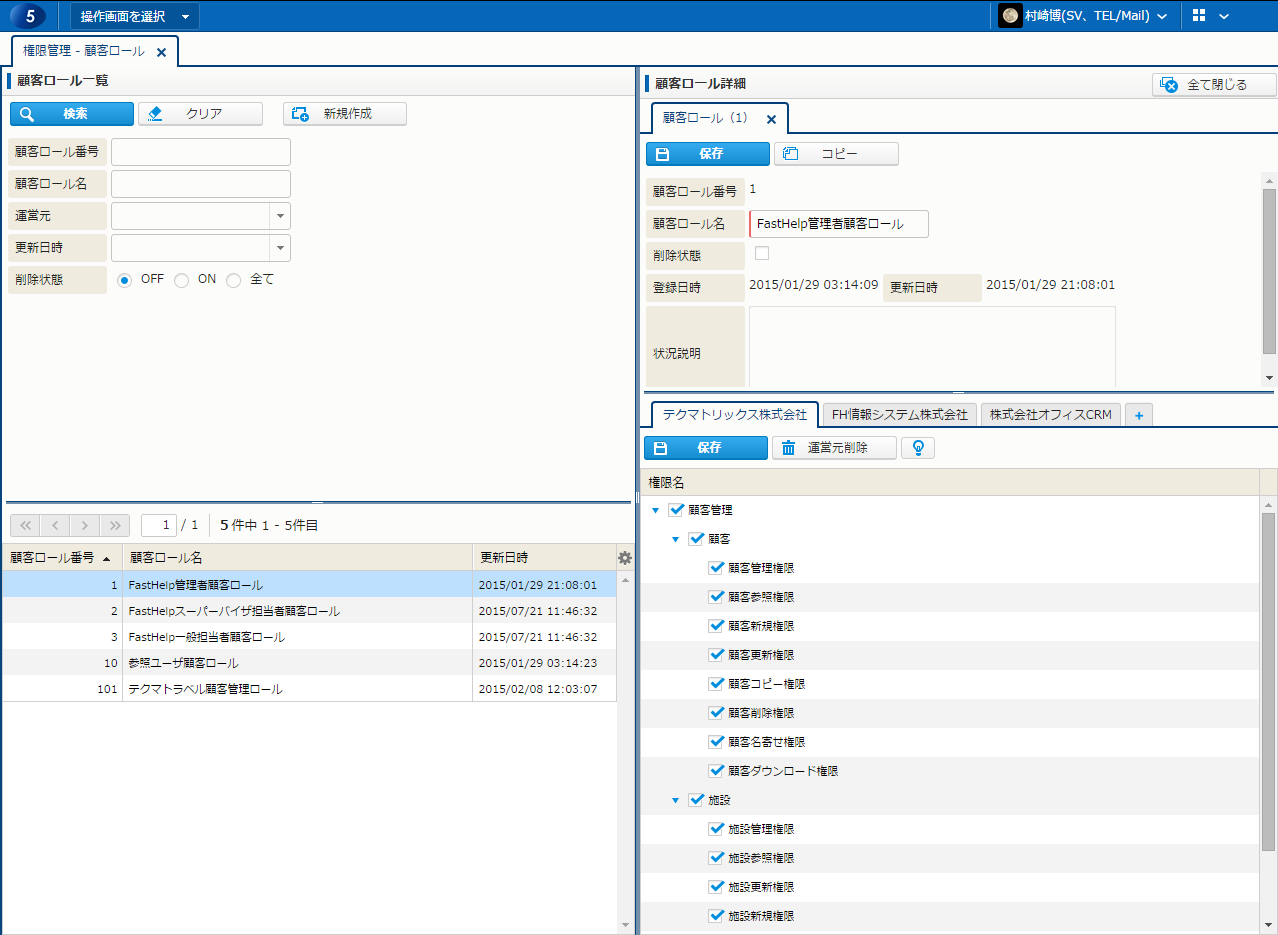This screenshot has height=935, width=1278.
Task: Select the ON radio for 削除状態
Action: (182, 280)
